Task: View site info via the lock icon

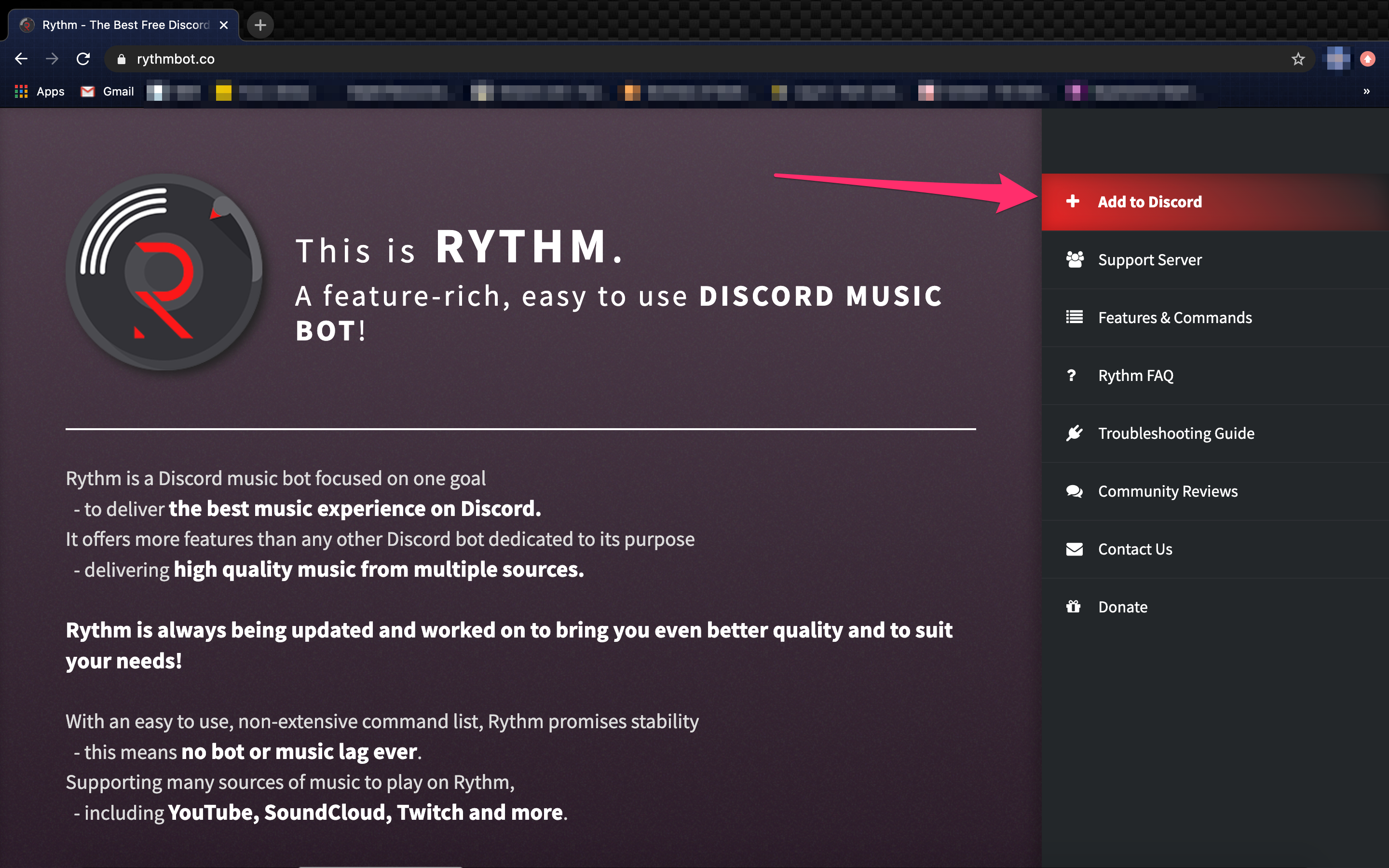Action: pos(121,58)
